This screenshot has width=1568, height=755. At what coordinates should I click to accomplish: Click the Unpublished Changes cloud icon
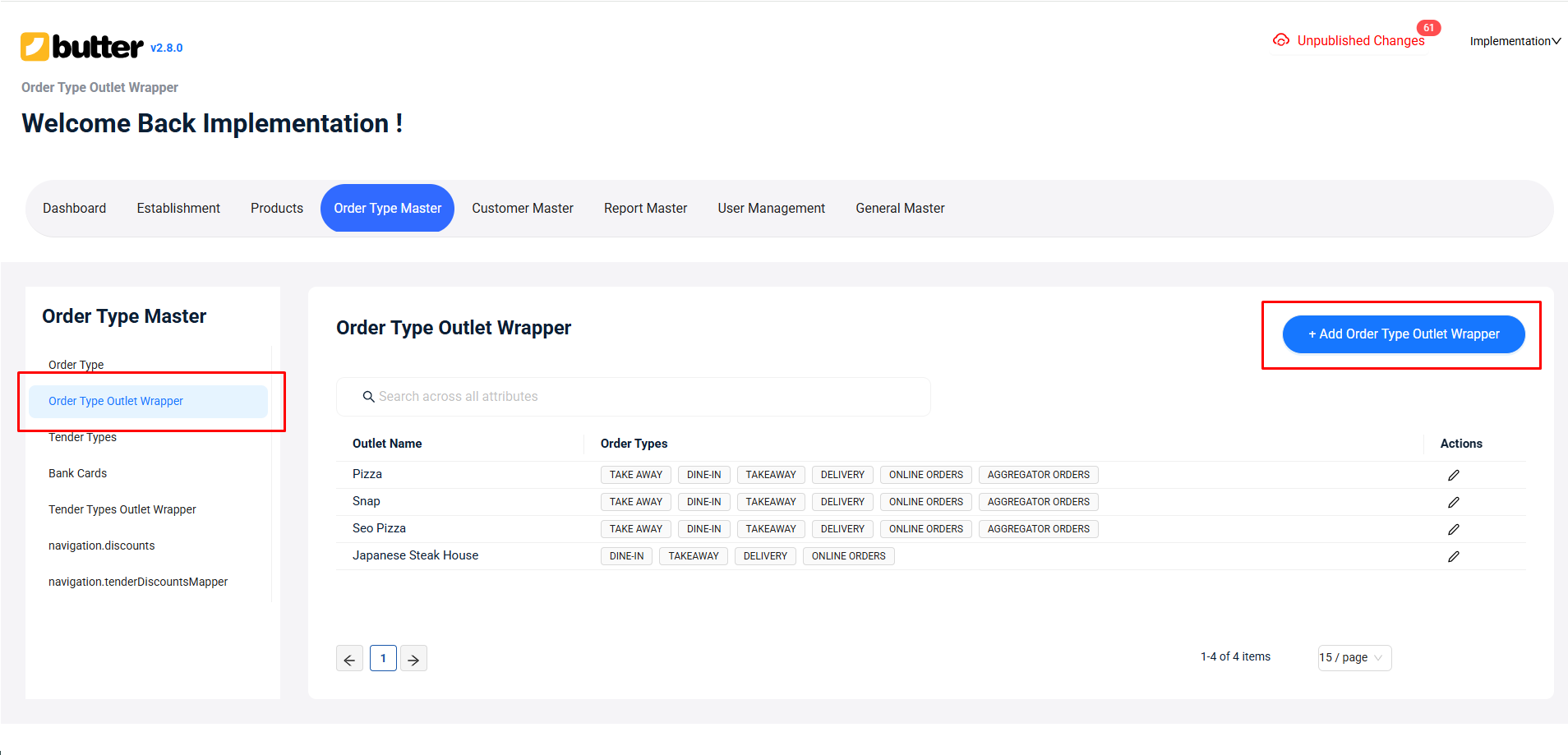pos(1280,40)
